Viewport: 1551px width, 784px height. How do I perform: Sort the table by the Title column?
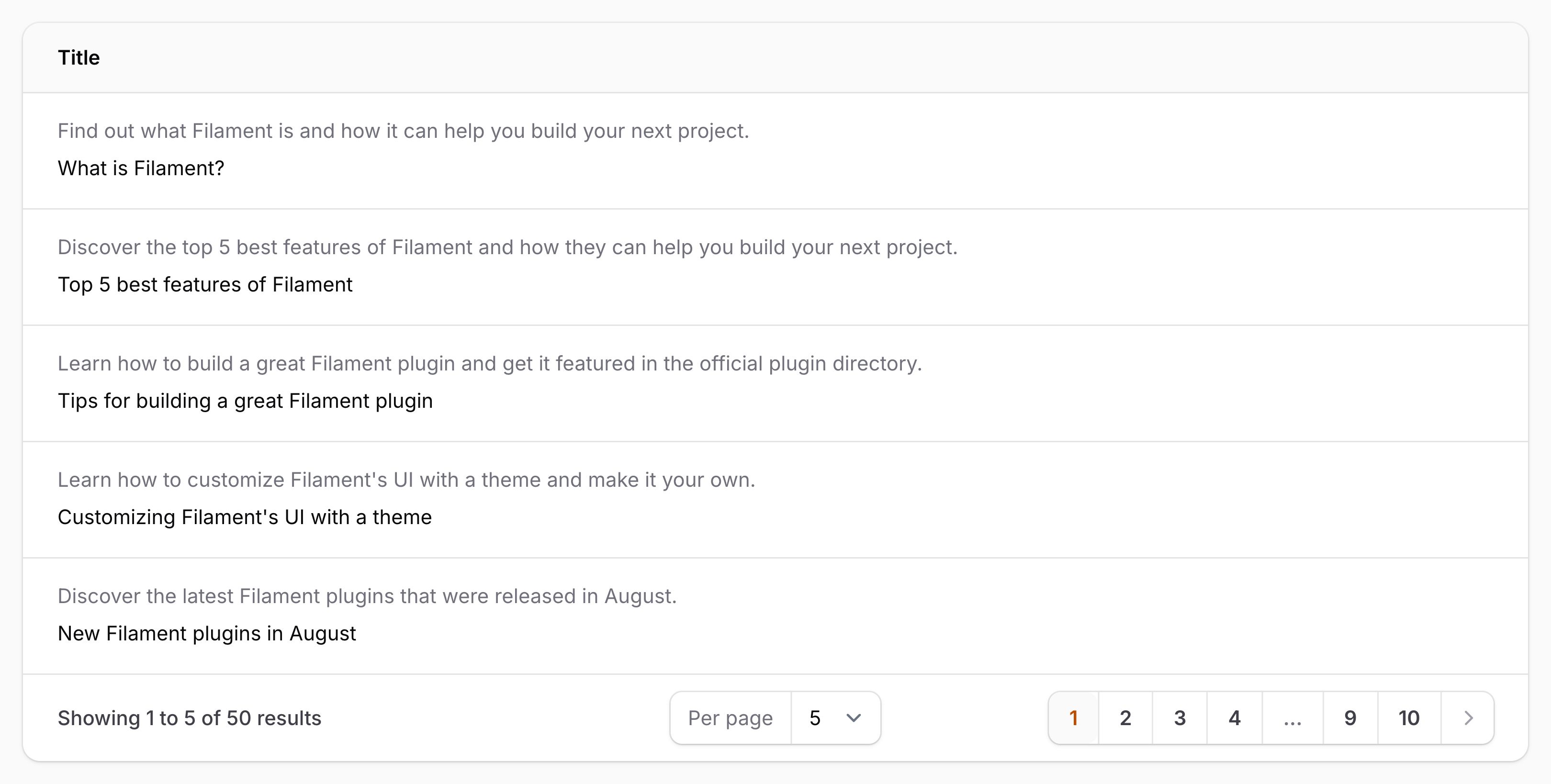pyautogui.click(x=79, y=58)
